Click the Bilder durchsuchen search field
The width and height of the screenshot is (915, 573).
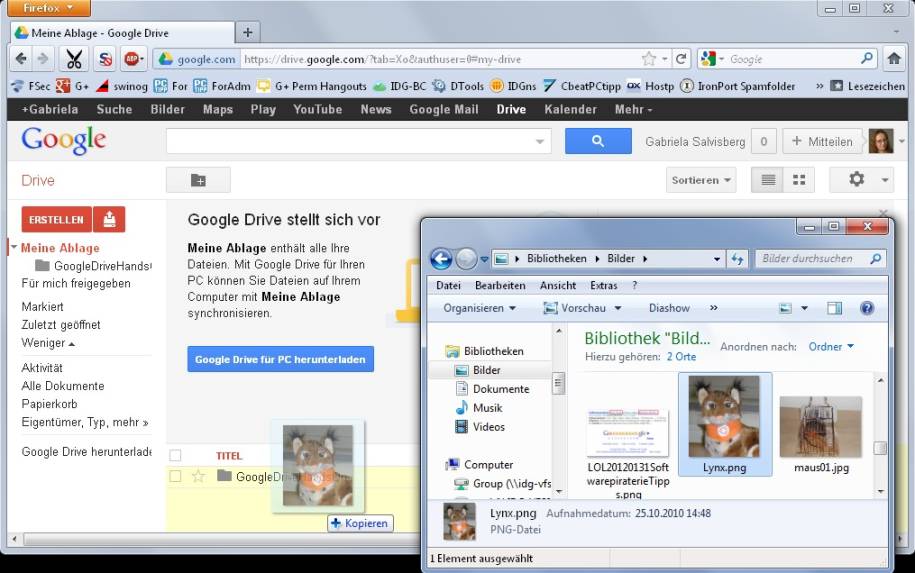pyautogui.click(x=820, y=258)
